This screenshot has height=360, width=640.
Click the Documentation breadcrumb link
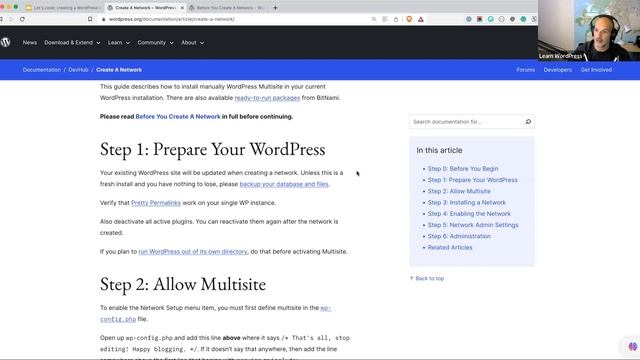42,70
